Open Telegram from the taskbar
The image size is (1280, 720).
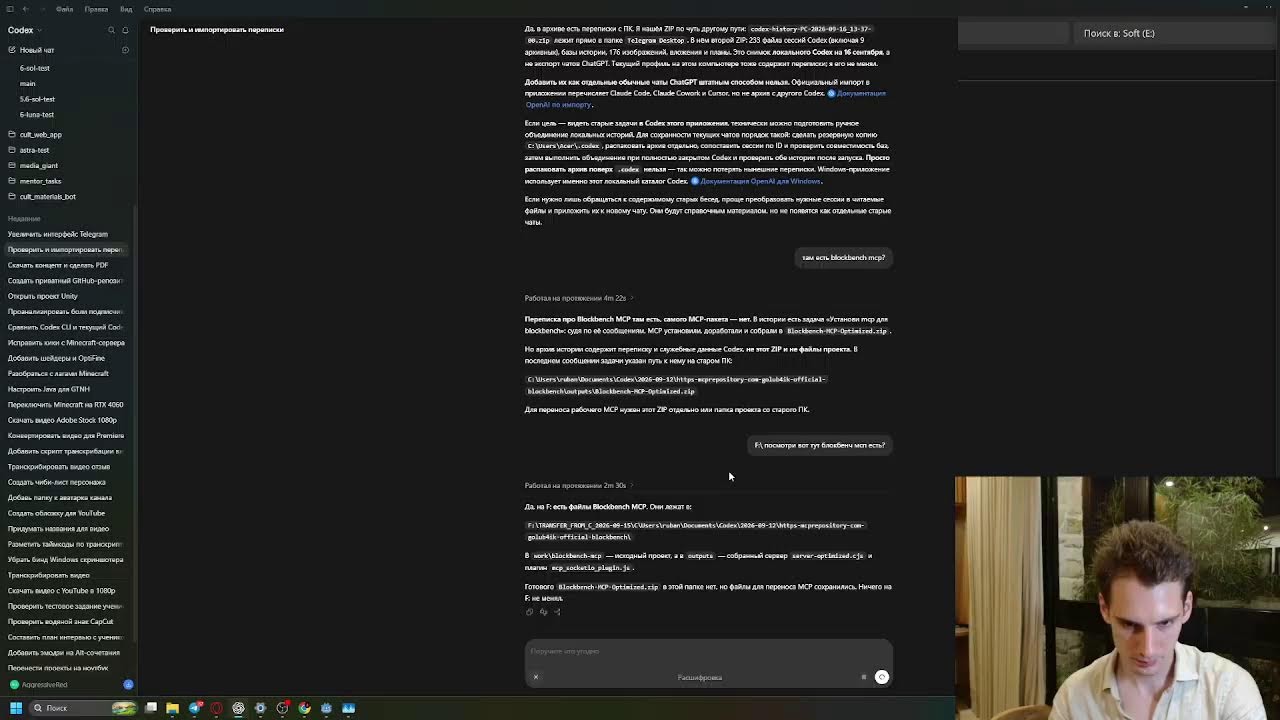195,708
